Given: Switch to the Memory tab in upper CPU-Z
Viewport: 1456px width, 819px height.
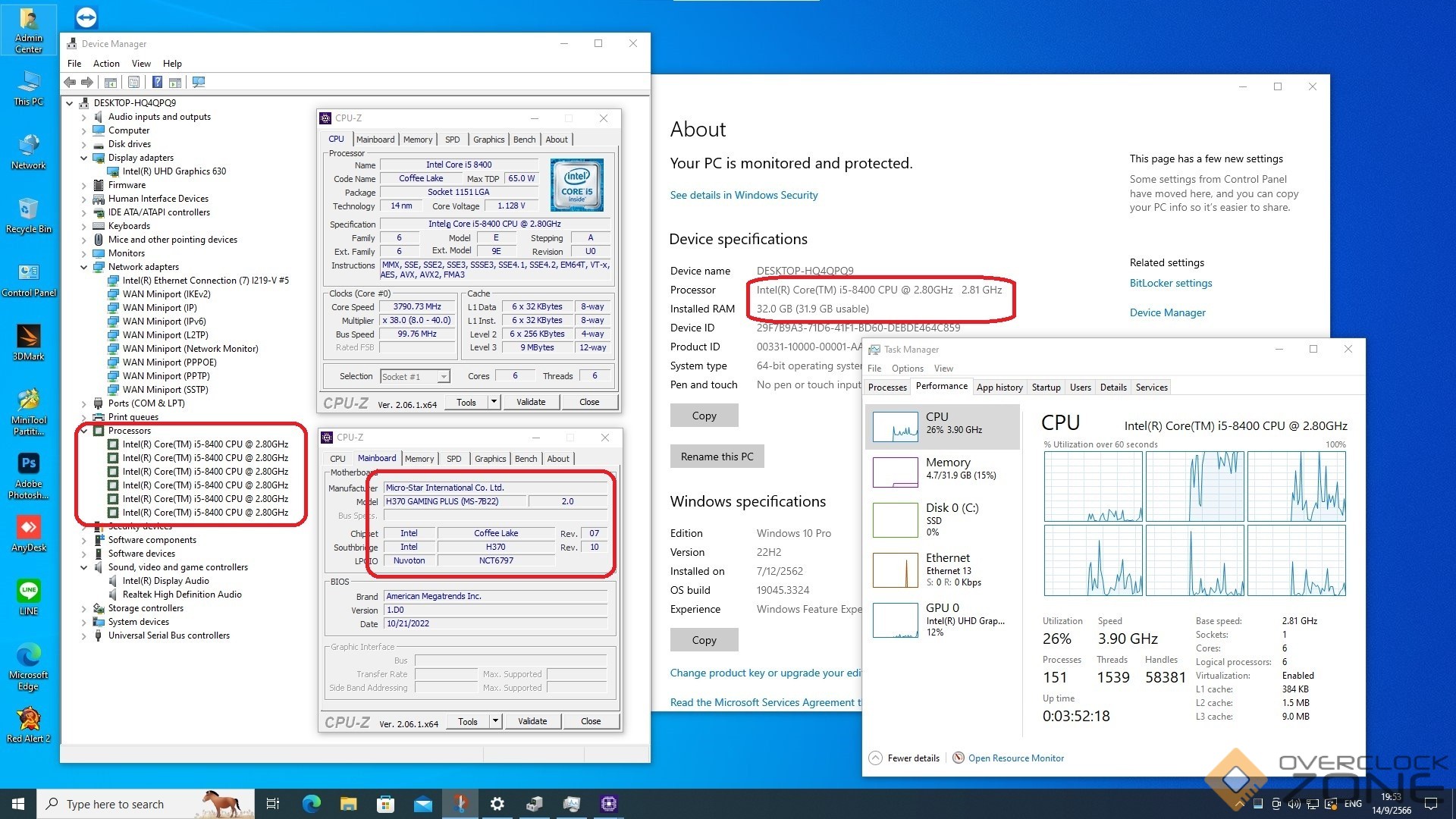Looking at the screenshot, I should 417,140.
